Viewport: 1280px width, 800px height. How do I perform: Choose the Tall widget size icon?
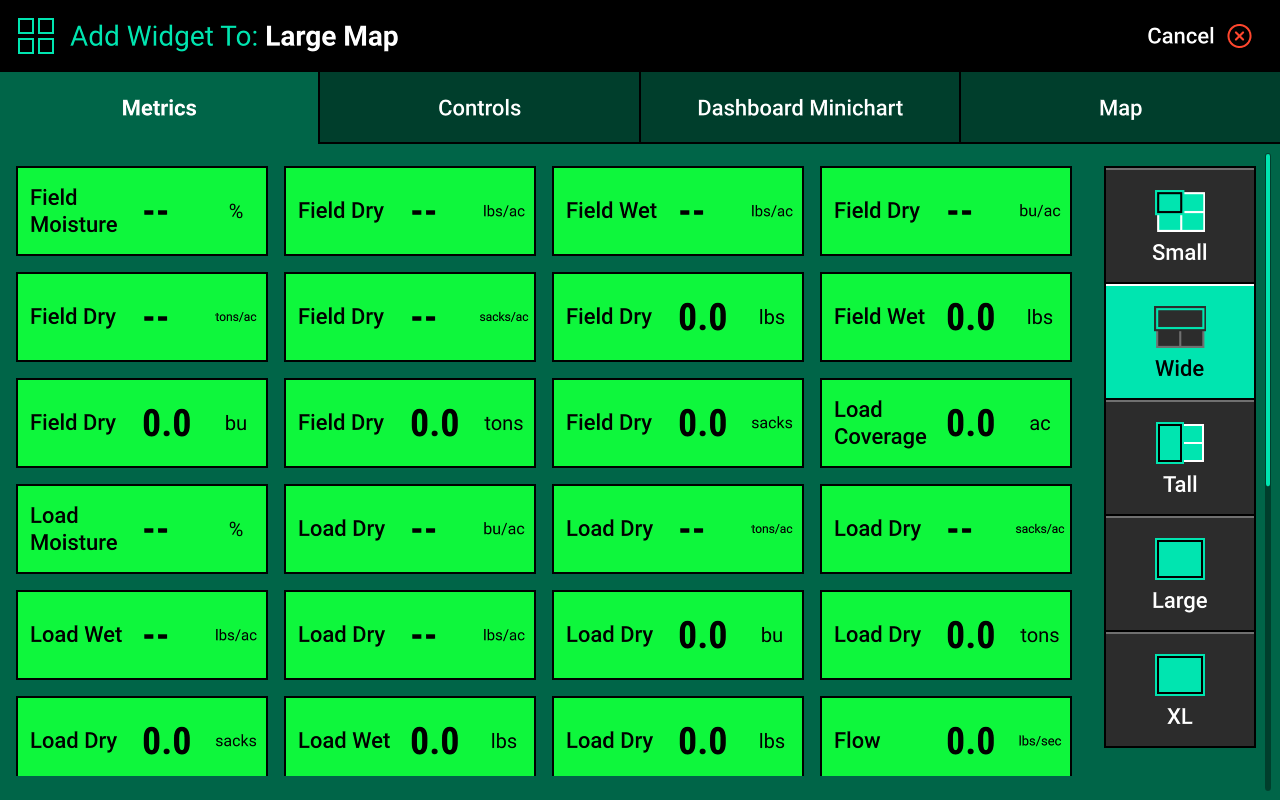1179,443
